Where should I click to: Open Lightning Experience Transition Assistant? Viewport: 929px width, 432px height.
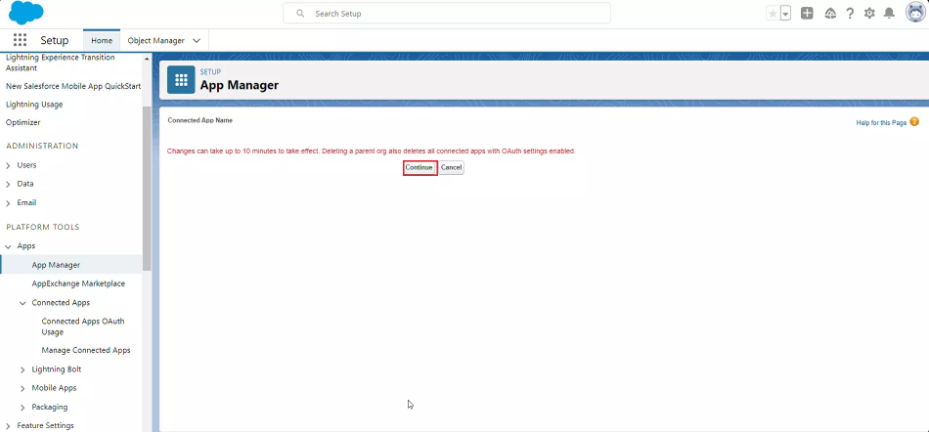(x=60, y=63)
